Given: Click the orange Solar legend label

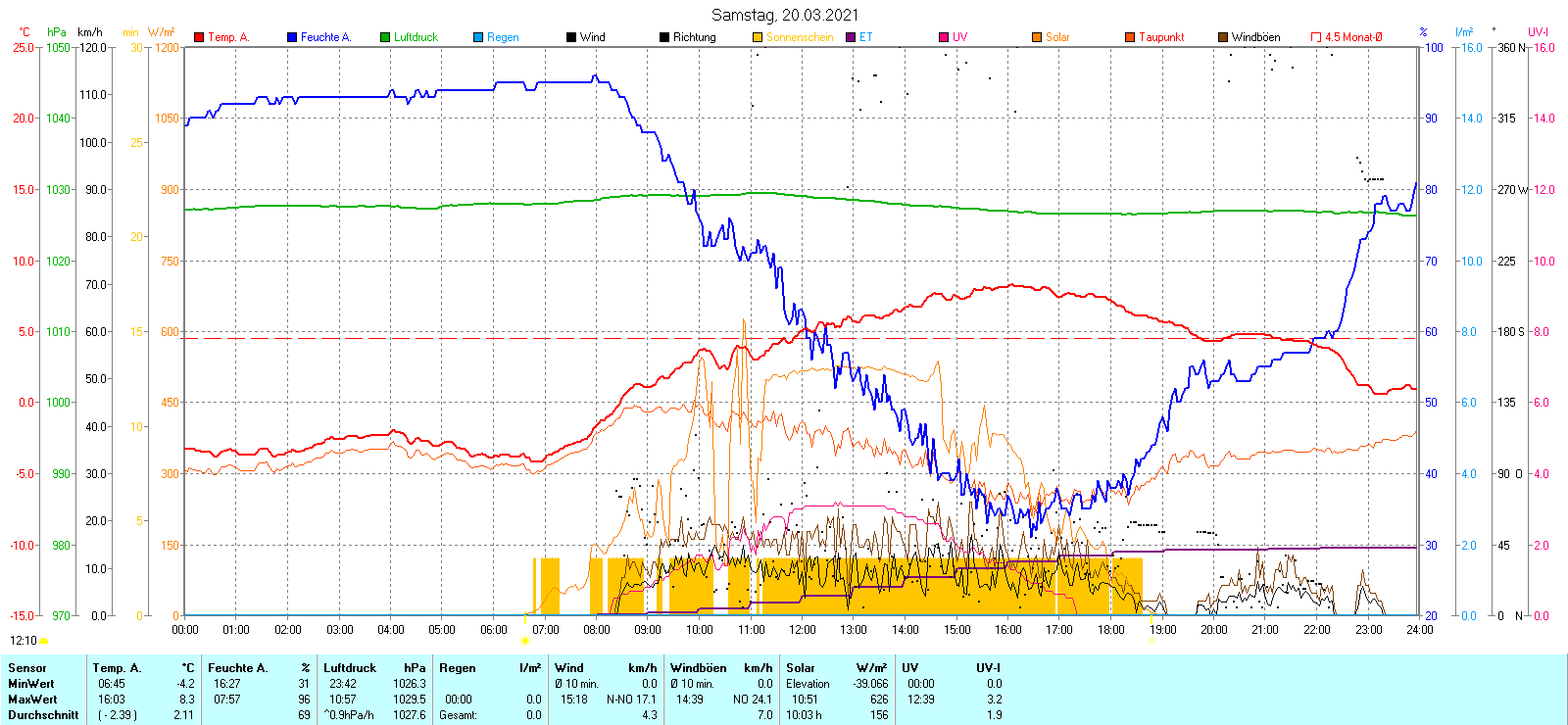Looking at the screenshot, I should pyautogui.click(x=1057, y=37).
